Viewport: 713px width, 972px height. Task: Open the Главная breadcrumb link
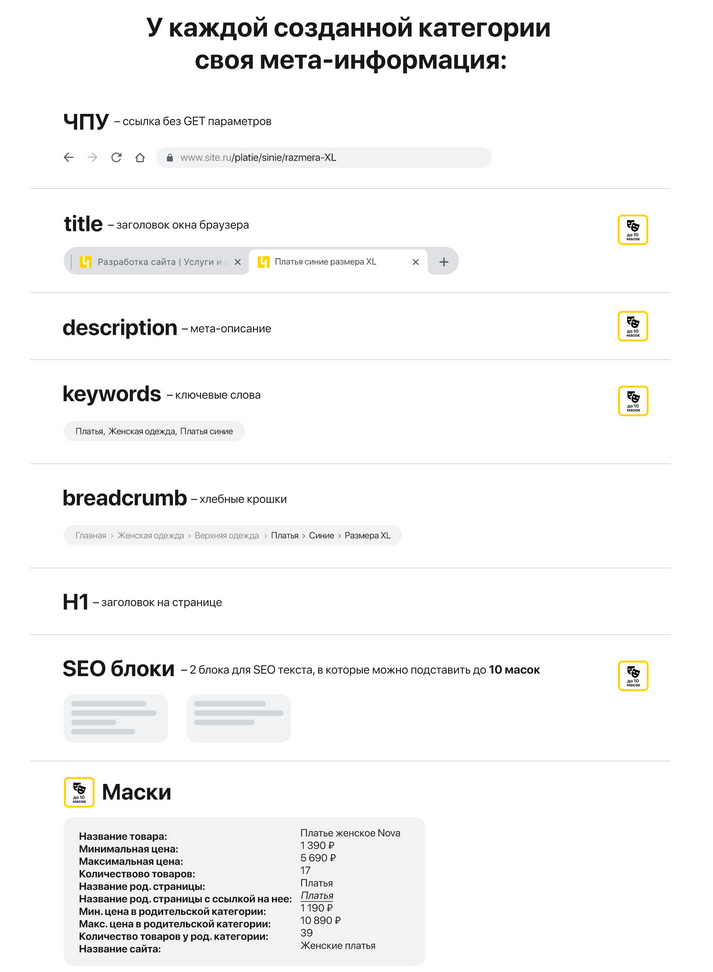point(91,536)
